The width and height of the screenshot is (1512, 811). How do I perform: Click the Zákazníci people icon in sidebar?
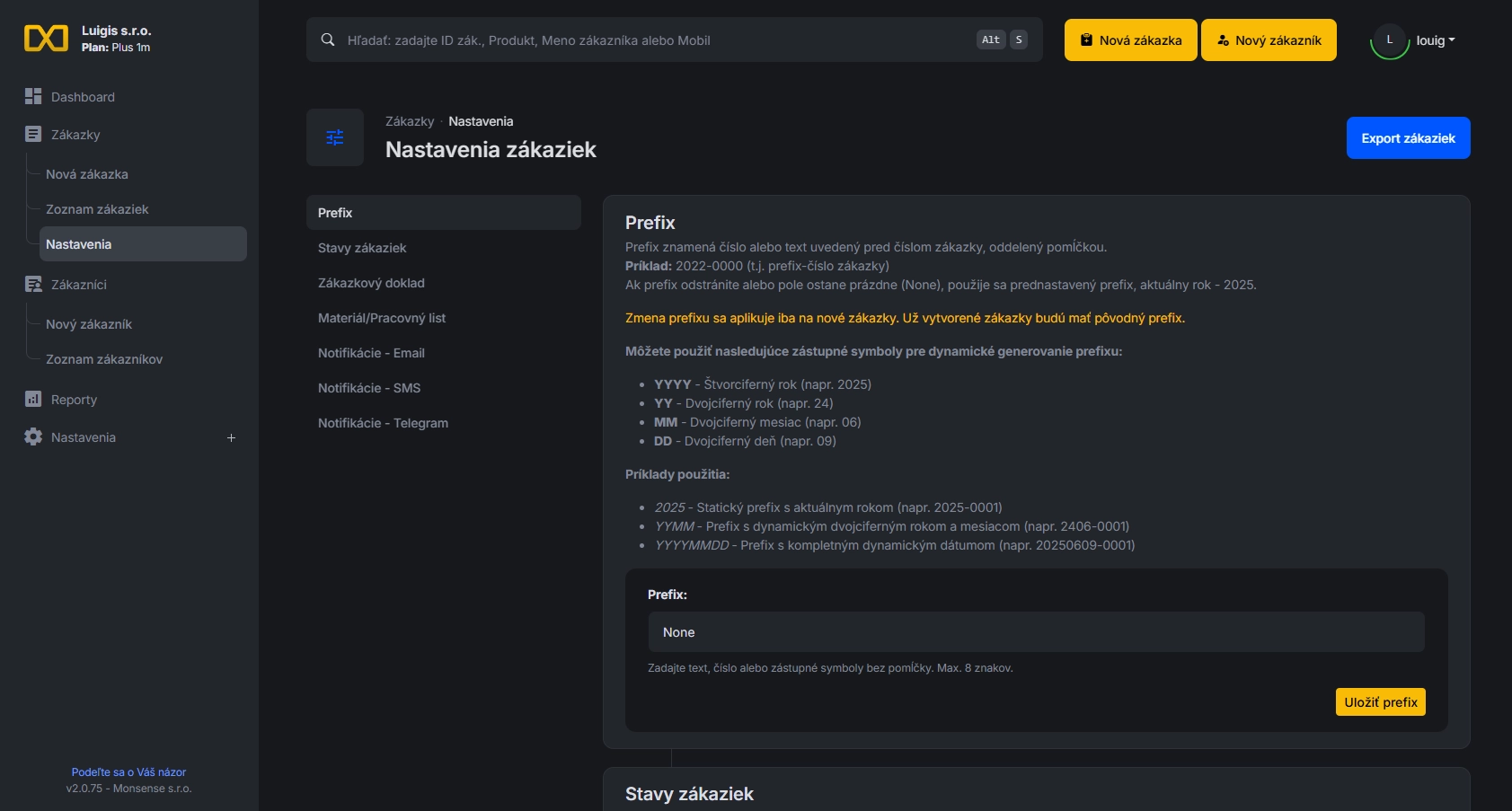(33, 284)
